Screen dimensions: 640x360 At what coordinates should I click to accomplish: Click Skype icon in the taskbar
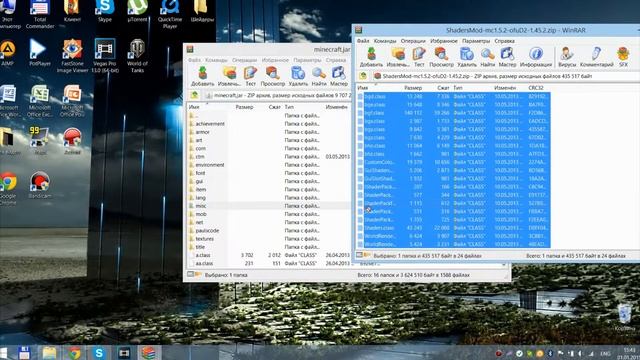99,353
